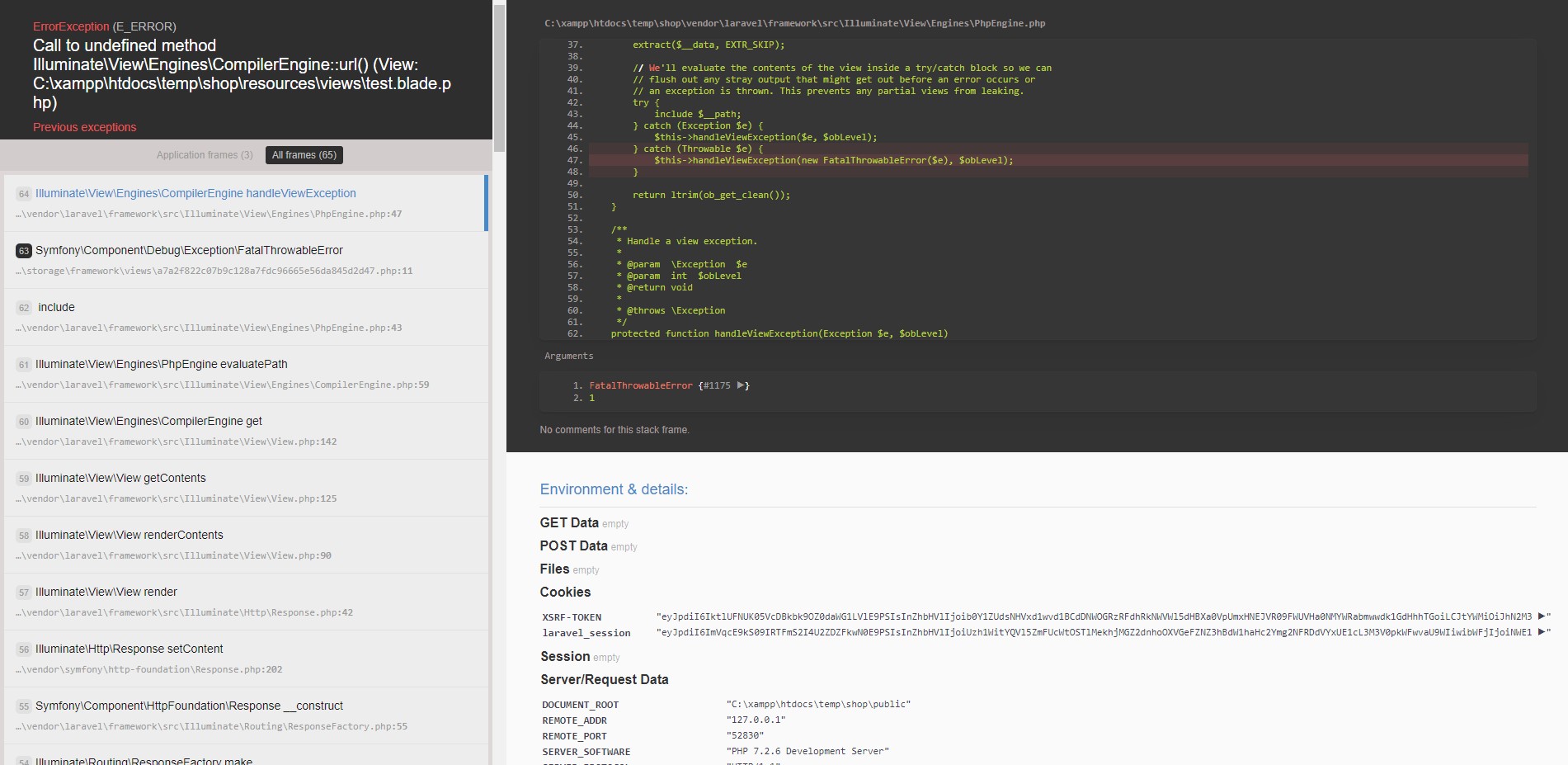Switch to All frames (65) tab

[x=304, y=155]
